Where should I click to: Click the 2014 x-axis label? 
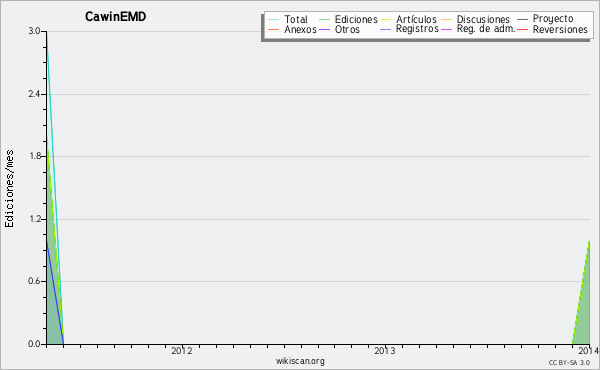[589, 350]
